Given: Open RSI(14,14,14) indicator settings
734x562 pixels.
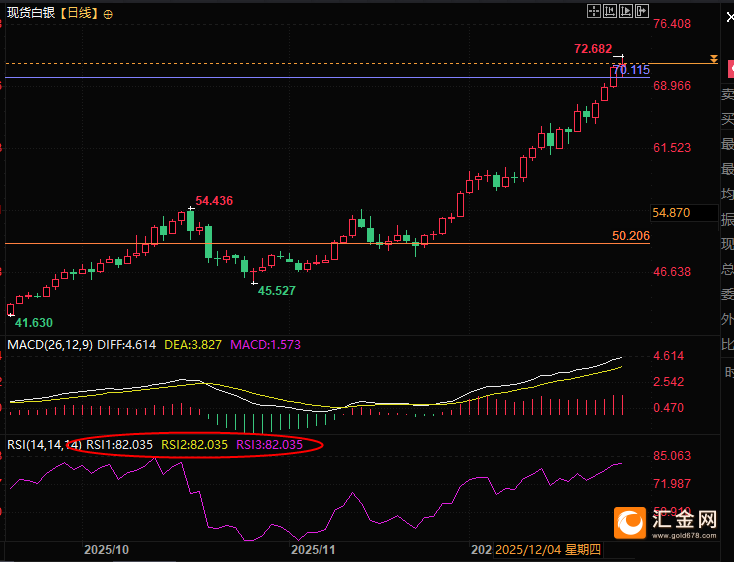Looking at the screenshot, I should (x=44, y=445).
